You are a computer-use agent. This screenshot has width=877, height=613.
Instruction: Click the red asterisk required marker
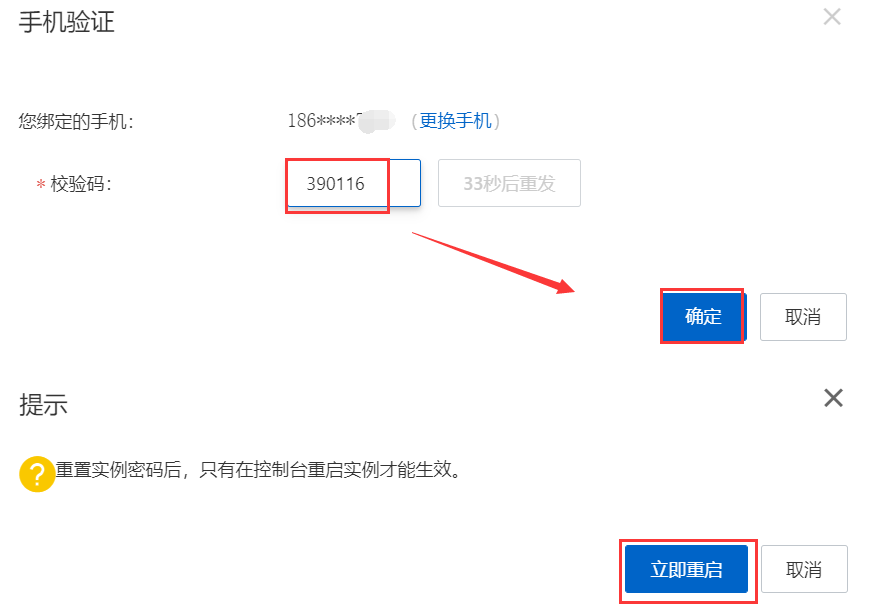point(40,184)
